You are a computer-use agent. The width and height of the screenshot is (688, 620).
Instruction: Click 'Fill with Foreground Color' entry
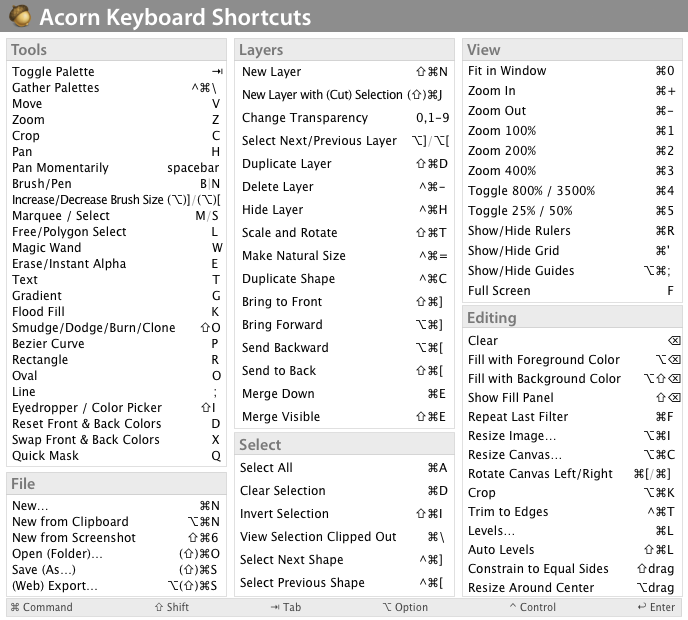tap(572, 359)
